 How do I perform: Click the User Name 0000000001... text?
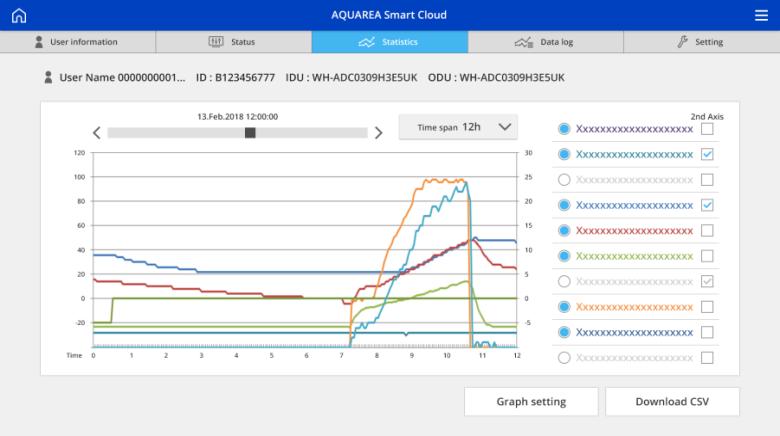122,78
